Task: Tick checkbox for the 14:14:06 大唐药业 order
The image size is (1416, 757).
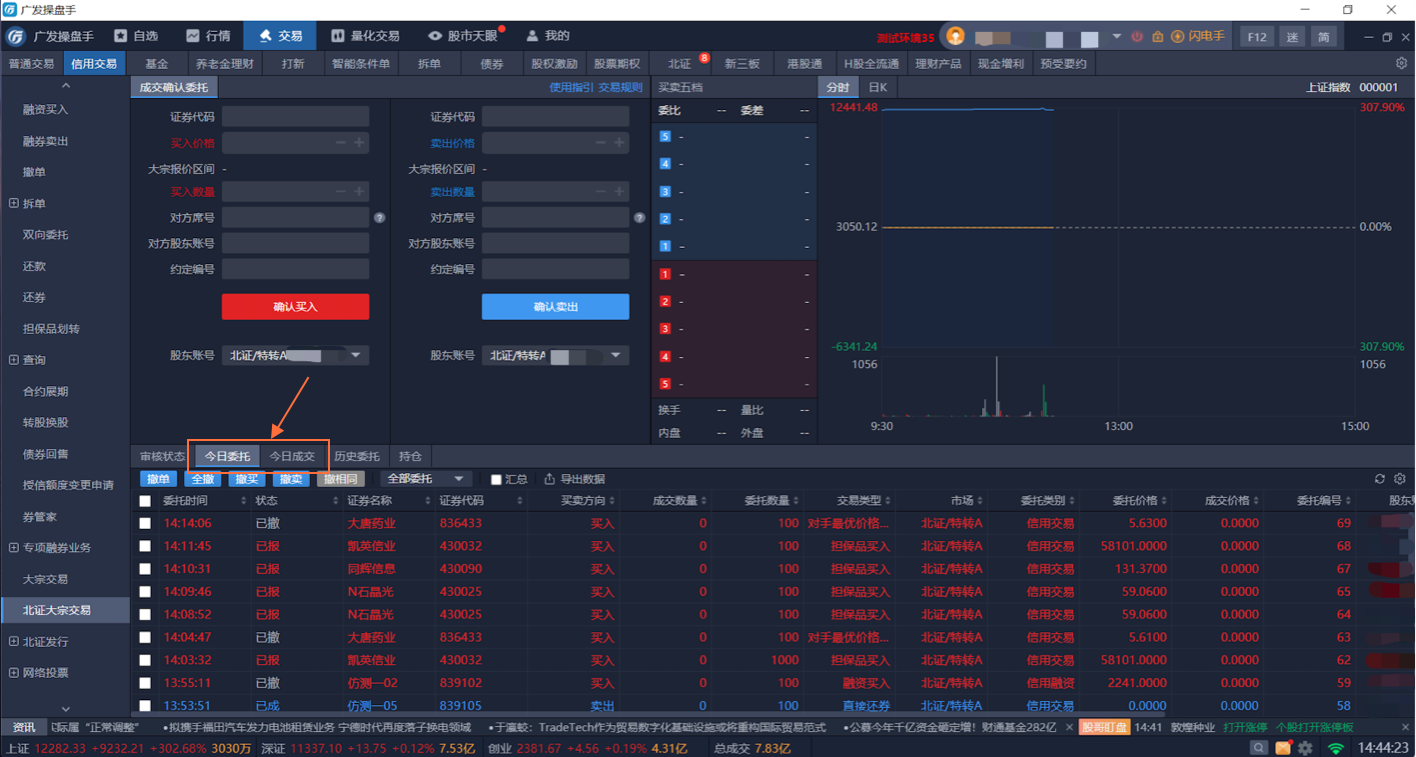Action: (x=145, y=523)
